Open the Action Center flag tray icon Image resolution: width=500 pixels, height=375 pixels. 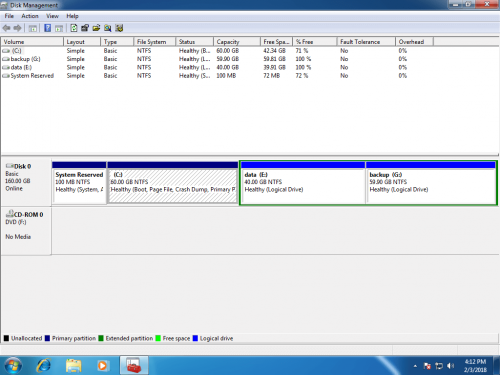point(427,366)
